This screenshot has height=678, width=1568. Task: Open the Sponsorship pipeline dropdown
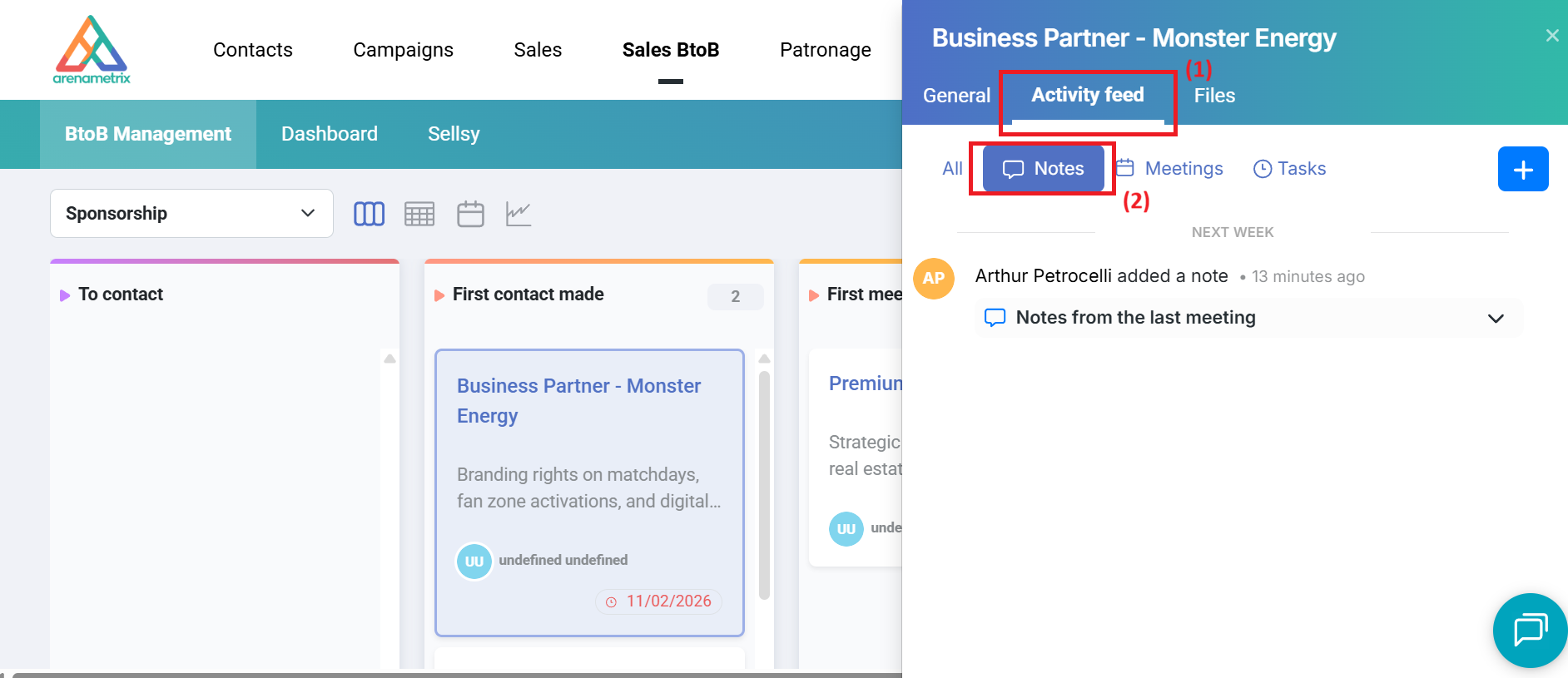click(191, 214)
